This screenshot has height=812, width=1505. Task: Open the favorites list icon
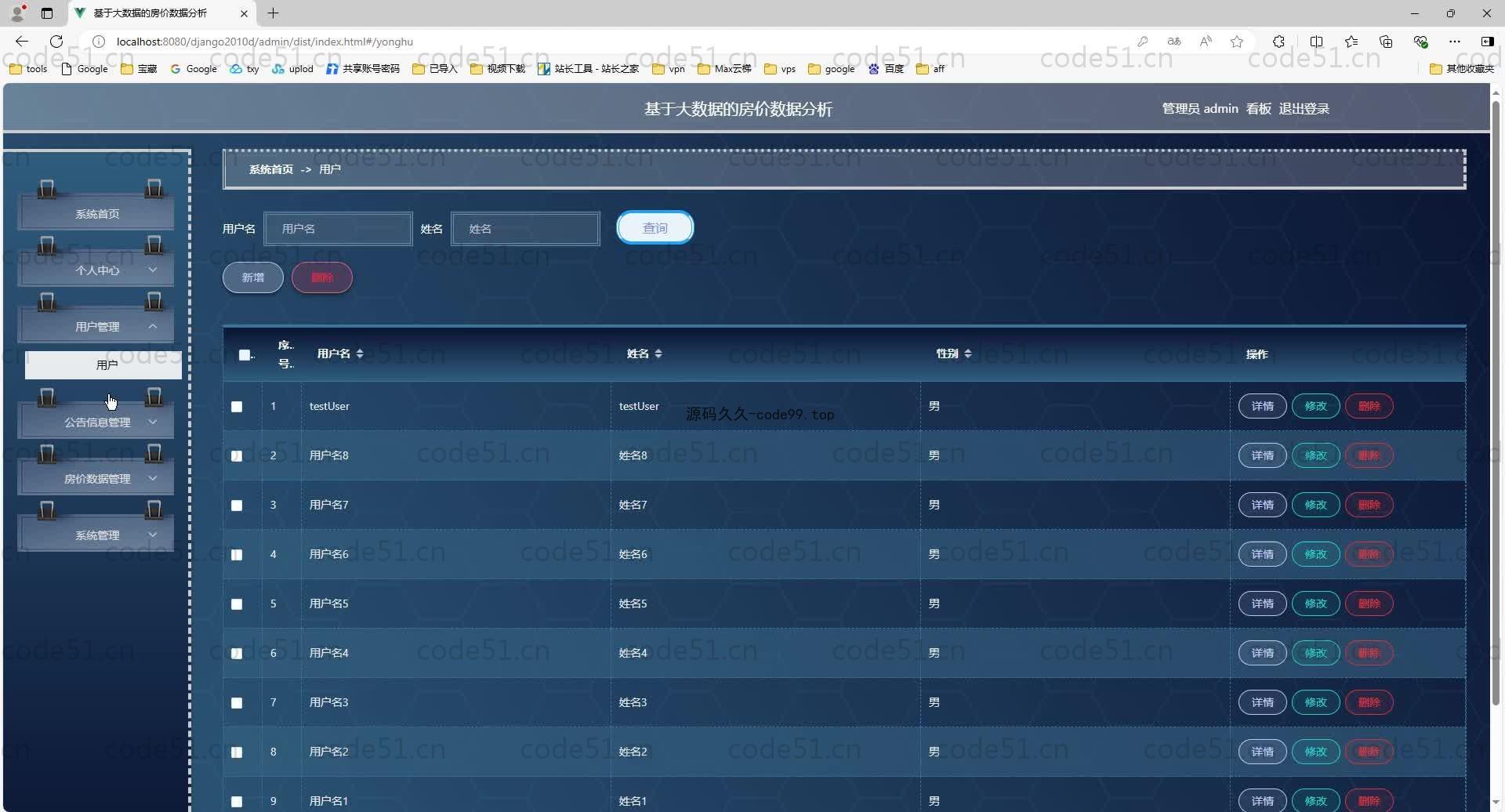[x=1351, y=42]
